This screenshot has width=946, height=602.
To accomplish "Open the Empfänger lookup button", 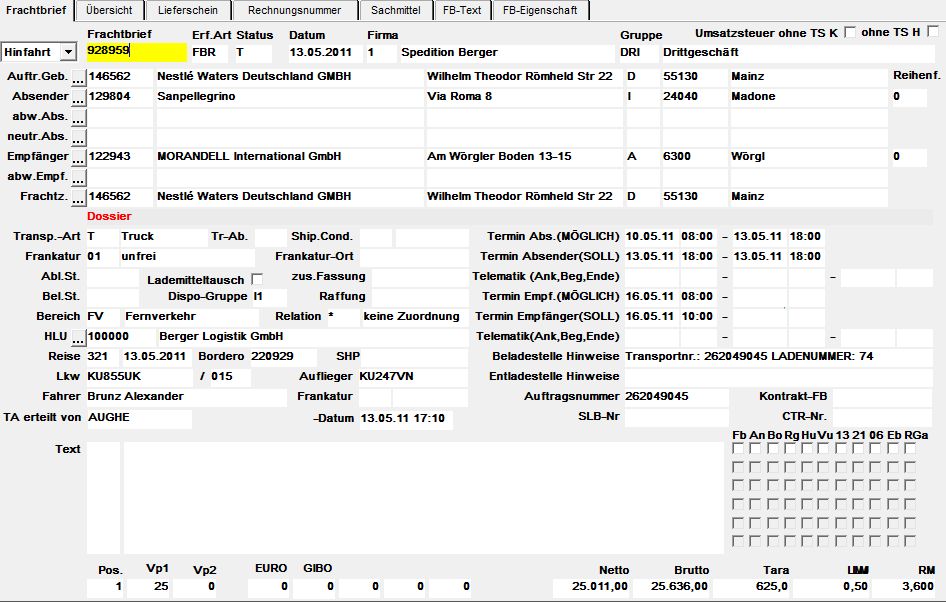I will tap(78, 157).
